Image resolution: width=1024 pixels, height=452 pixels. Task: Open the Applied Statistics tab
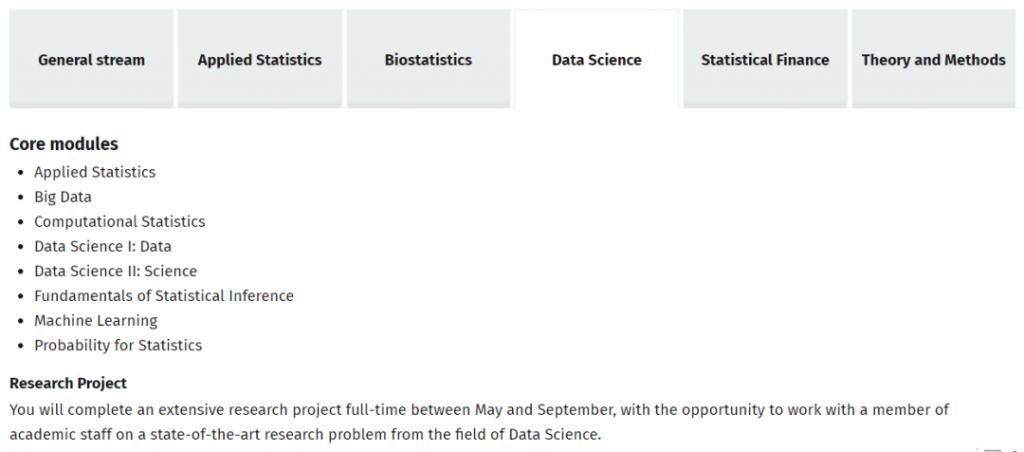click(x=260, y=60)
